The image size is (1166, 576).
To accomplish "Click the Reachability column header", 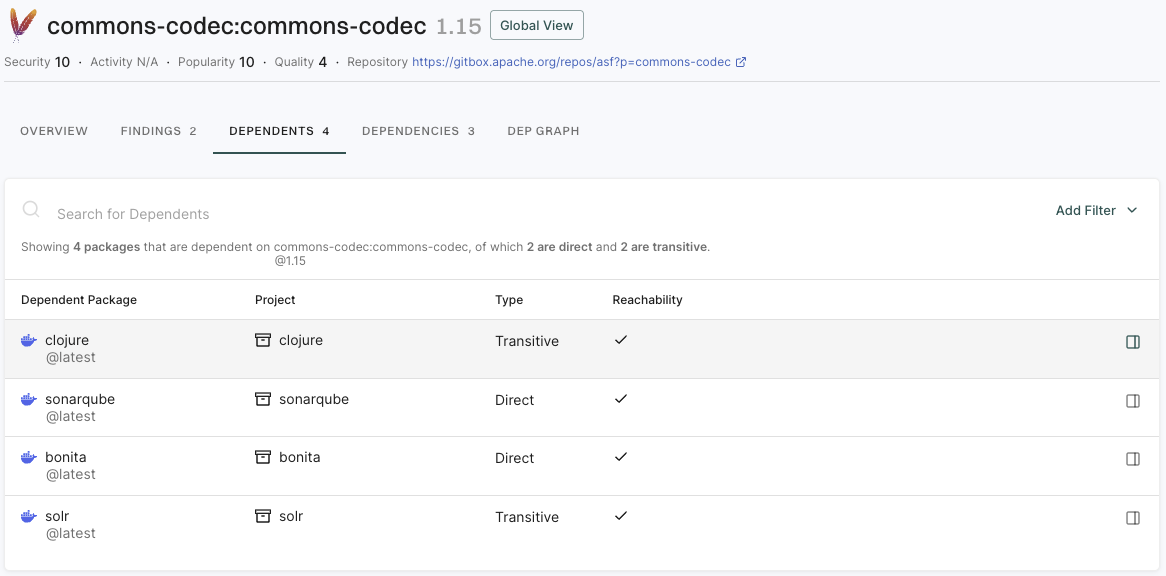I will point(647,300).
